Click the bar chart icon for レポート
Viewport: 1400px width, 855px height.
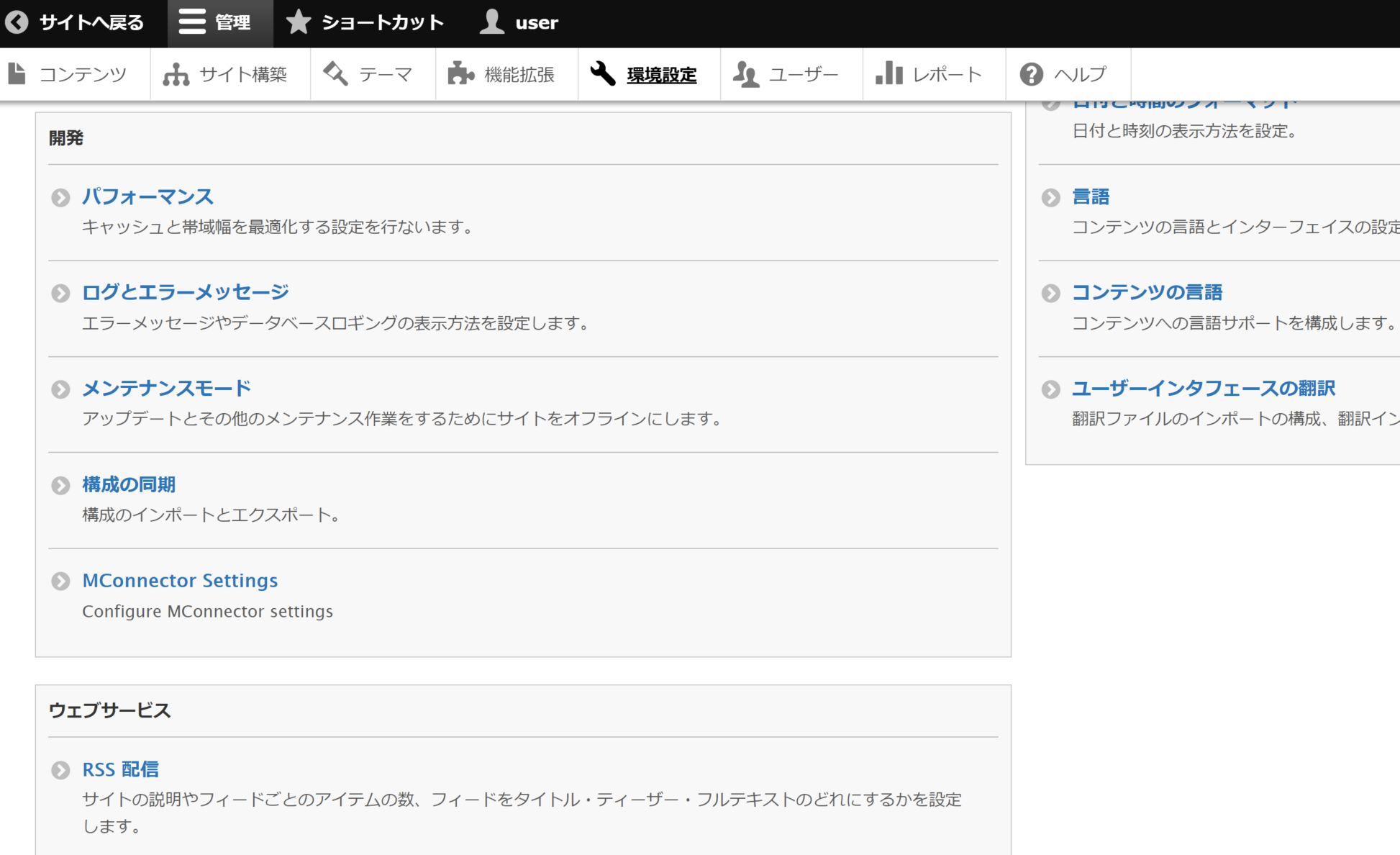tap(889, 73)
